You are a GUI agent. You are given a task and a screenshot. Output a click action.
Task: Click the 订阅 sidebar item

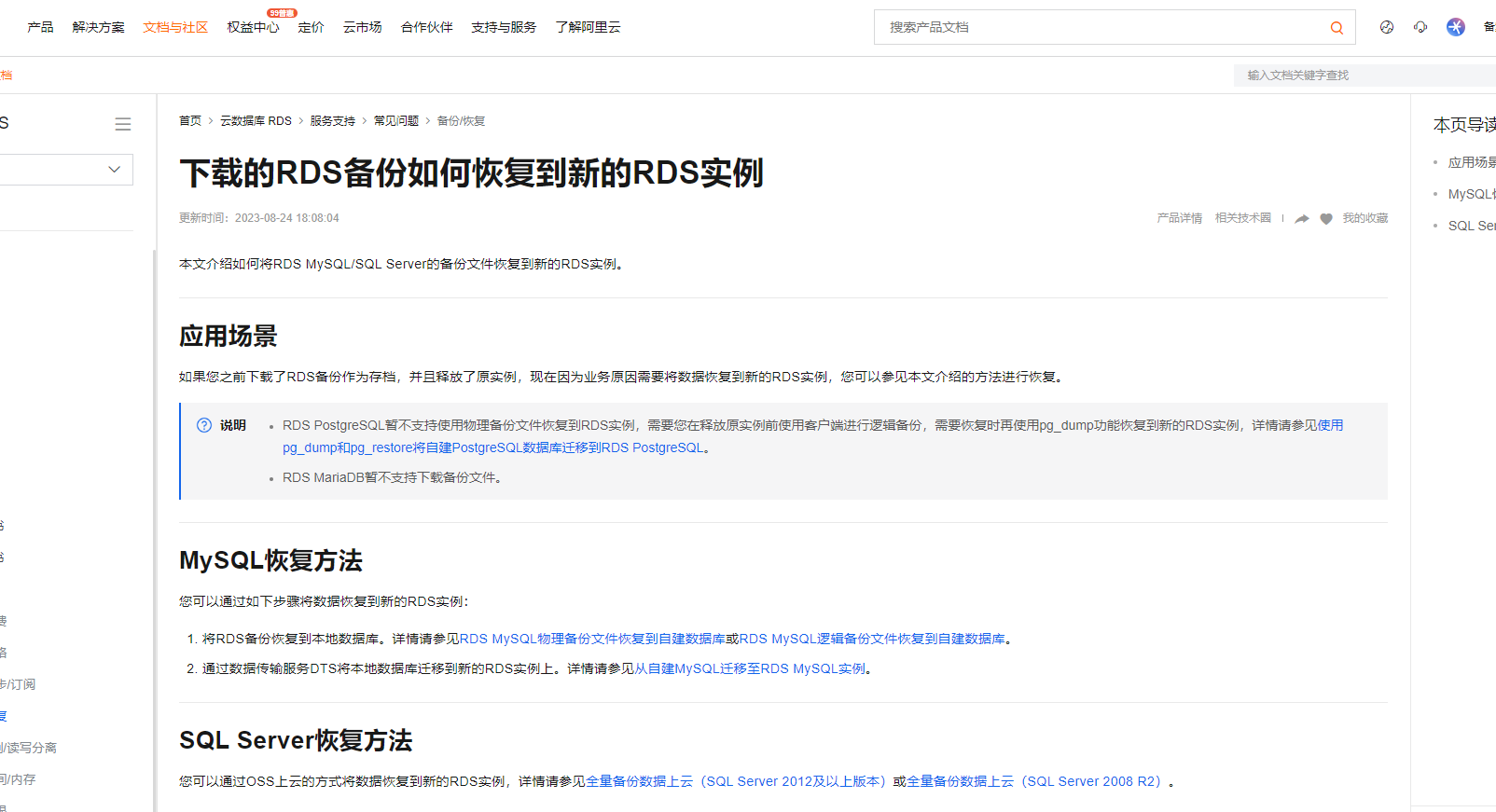(x=18, y=684)
